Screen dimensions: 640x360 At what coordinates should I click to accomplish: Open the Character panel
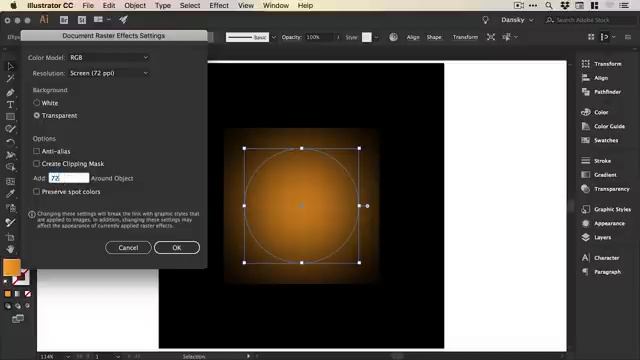tap(600, 258)
